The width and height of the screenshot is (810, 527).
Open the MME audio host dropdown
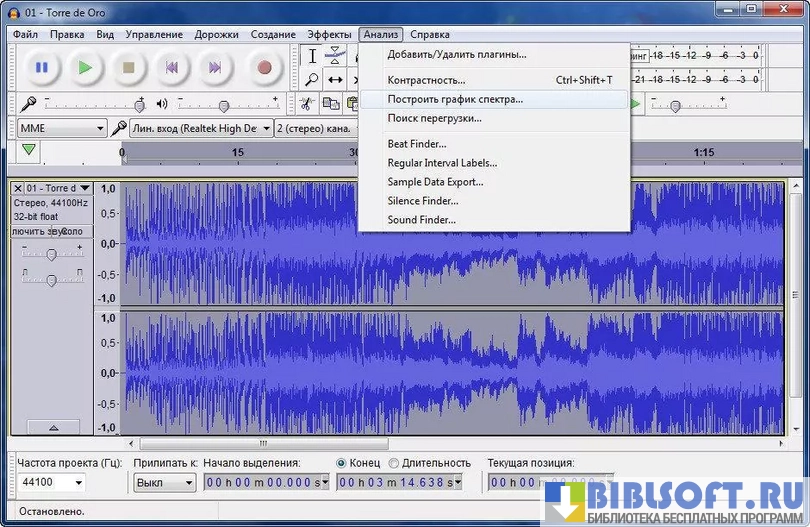coord(62,128)
